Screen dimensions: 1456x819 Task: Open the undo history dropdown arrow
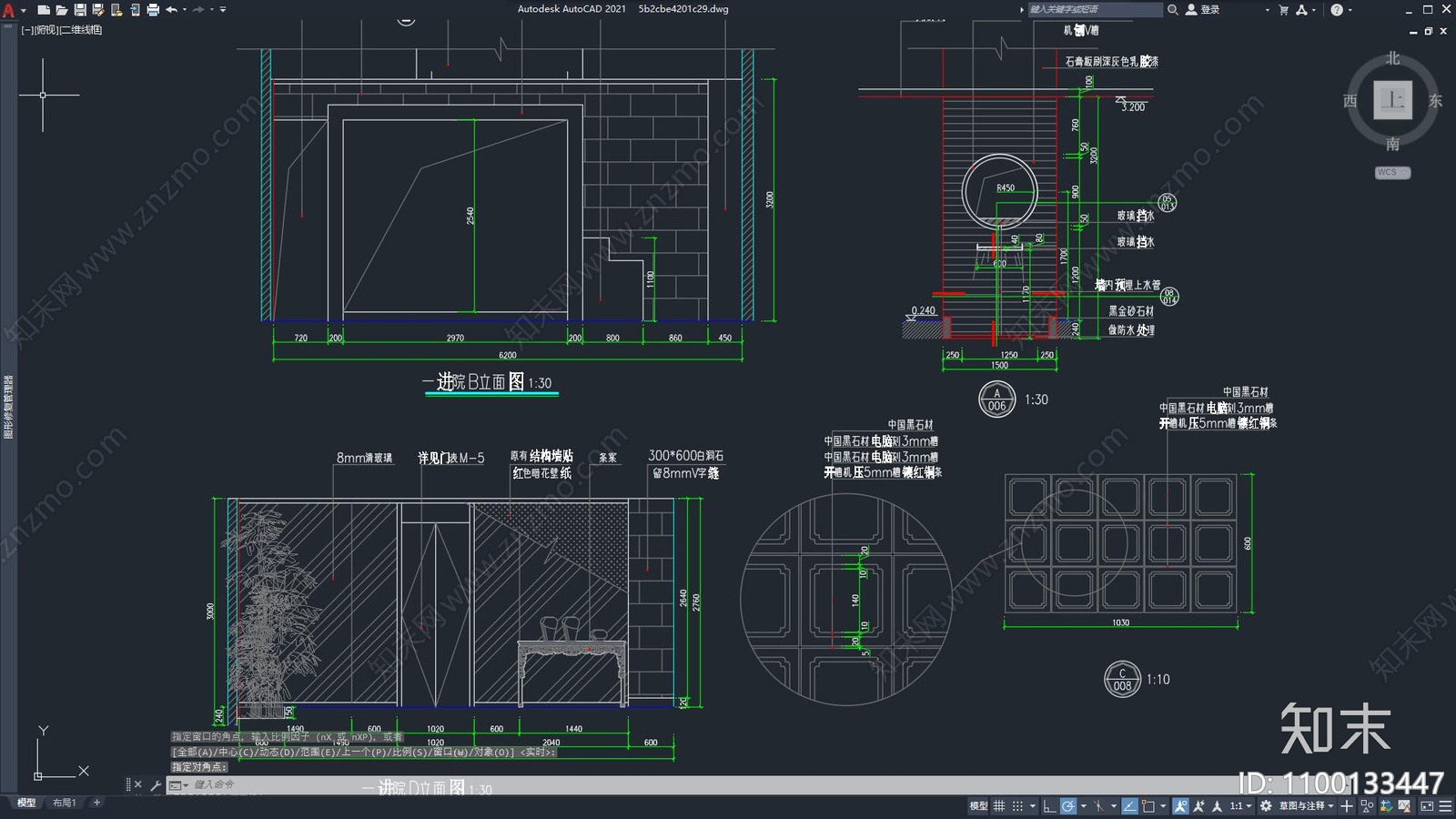click(x=185, y=10)
